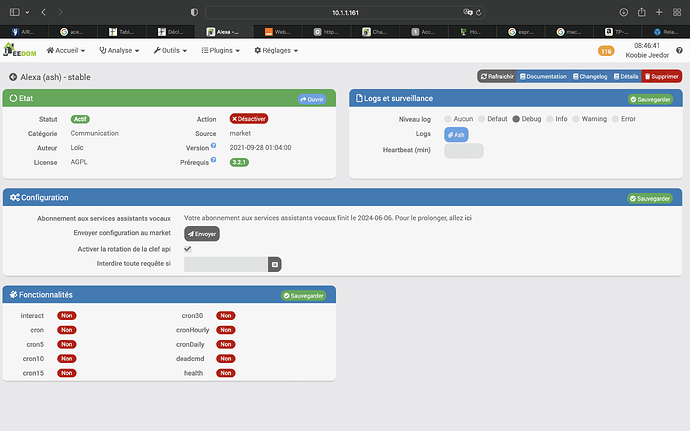
Task: Click the Jeedom logo
Action: pyautogui.click(x=20, y=50)
